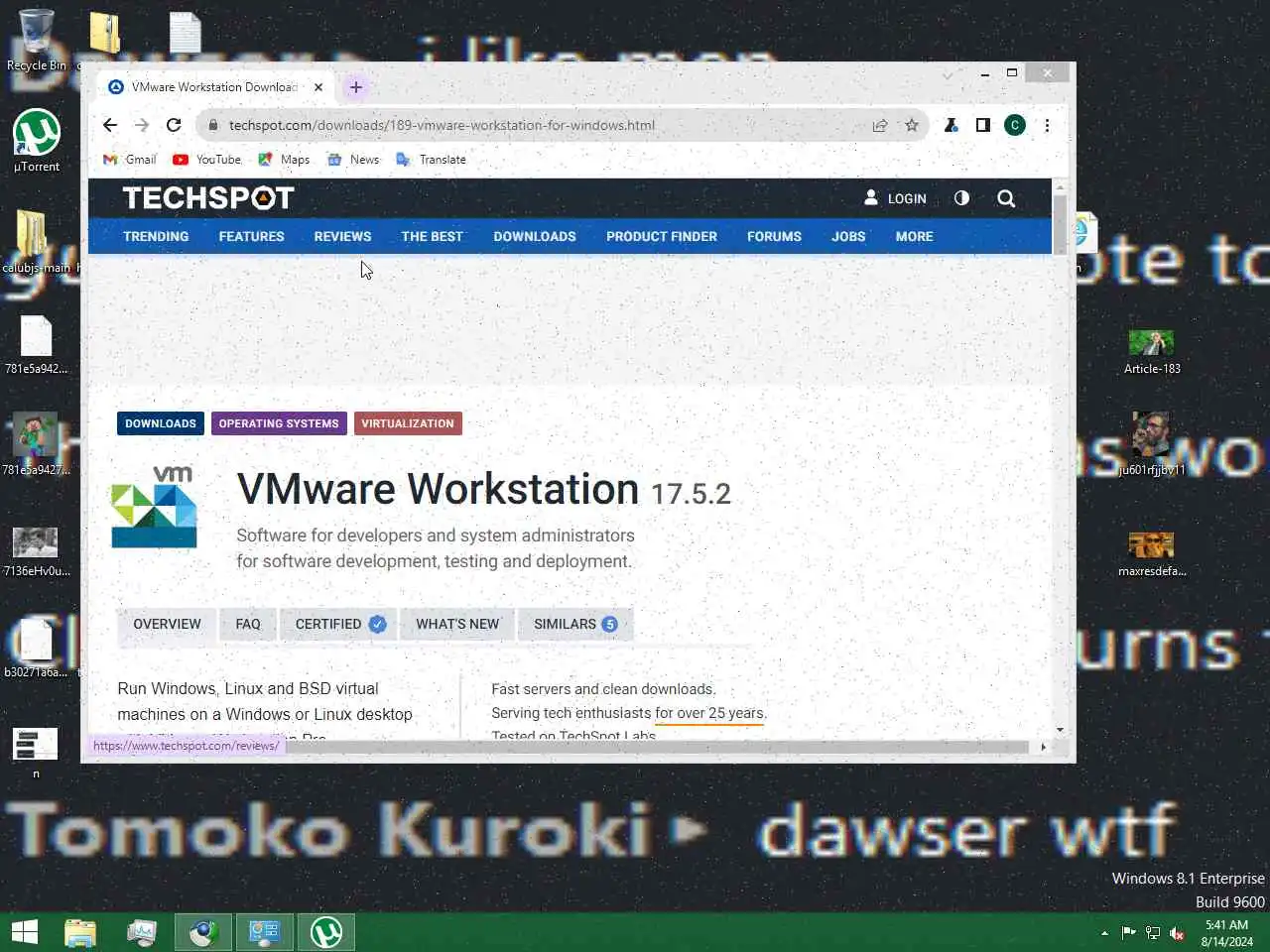Click the Recycle Bin desktop icon

click(37, 41)
